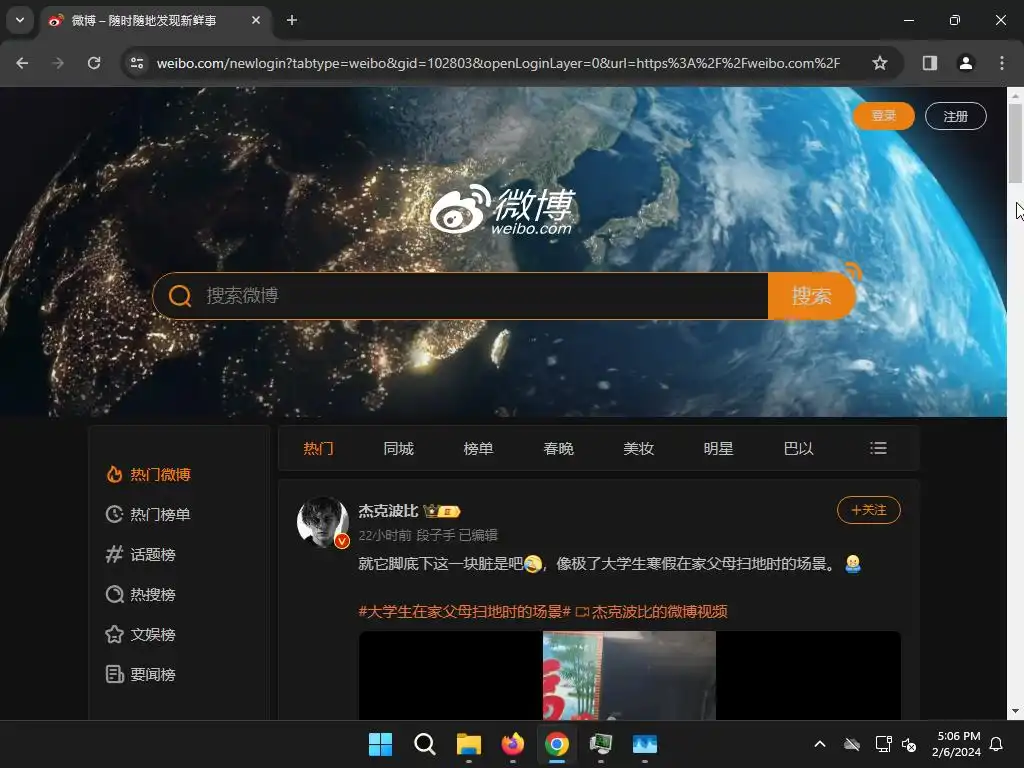Screen dimensions: 1024x768
Task: Switch to the 春晚 tab
Action: click(558, 449)
